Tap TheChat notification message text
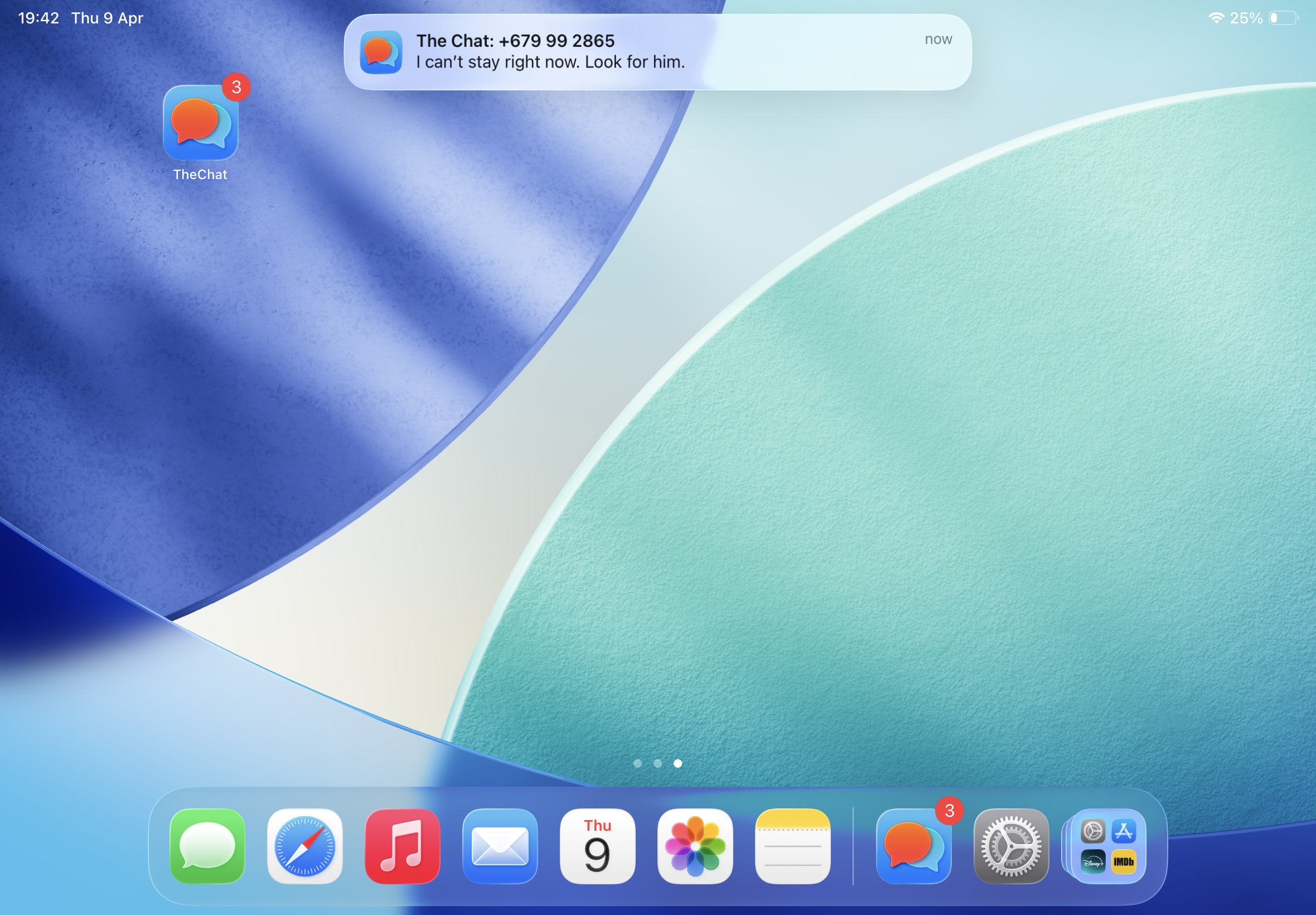Image resolution: width=1316 pixels, height=915 pixels. (550, 62)
